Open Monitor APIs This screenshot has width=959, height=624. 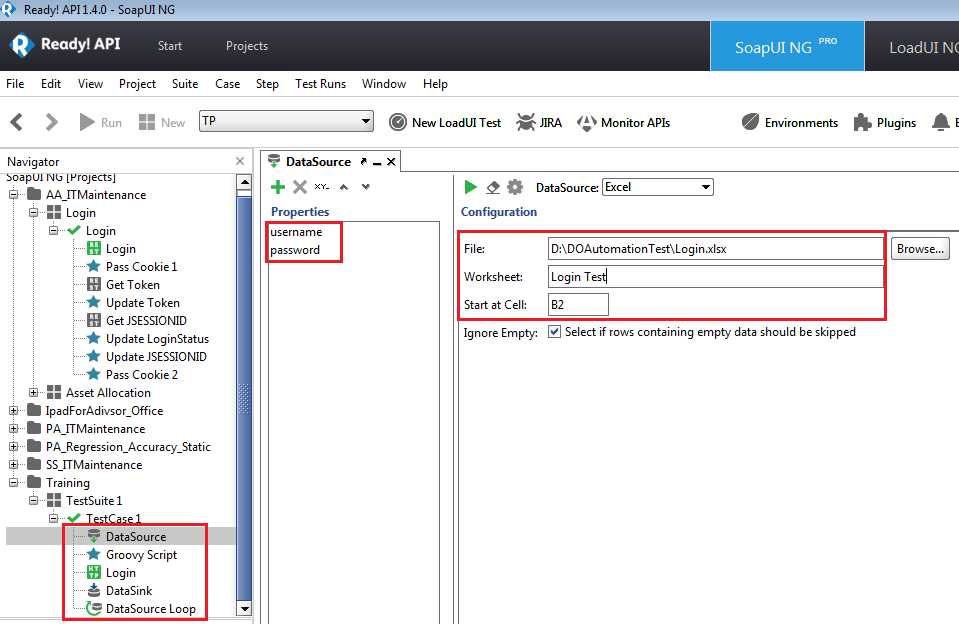coord(623,122)
